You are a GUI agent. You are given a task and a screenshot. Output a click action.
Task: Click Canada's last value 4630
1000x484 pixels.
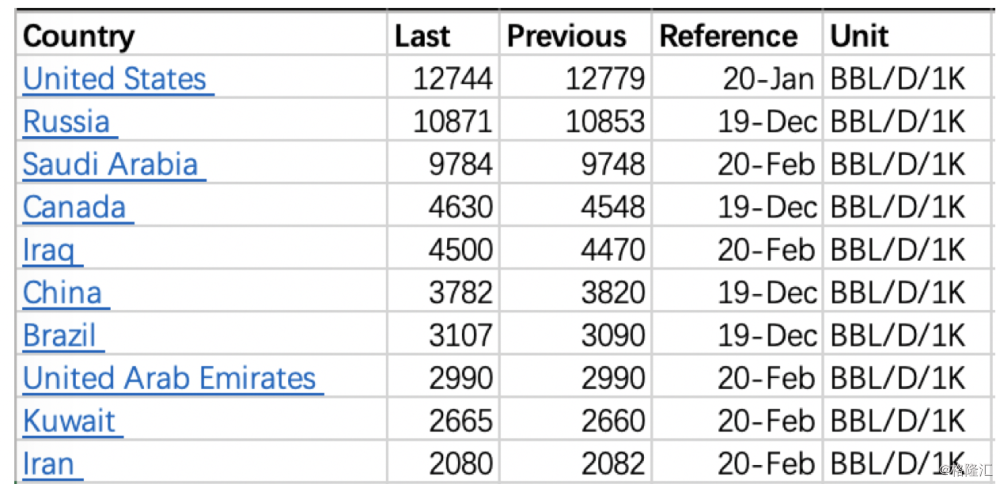(x=461, y=207)
